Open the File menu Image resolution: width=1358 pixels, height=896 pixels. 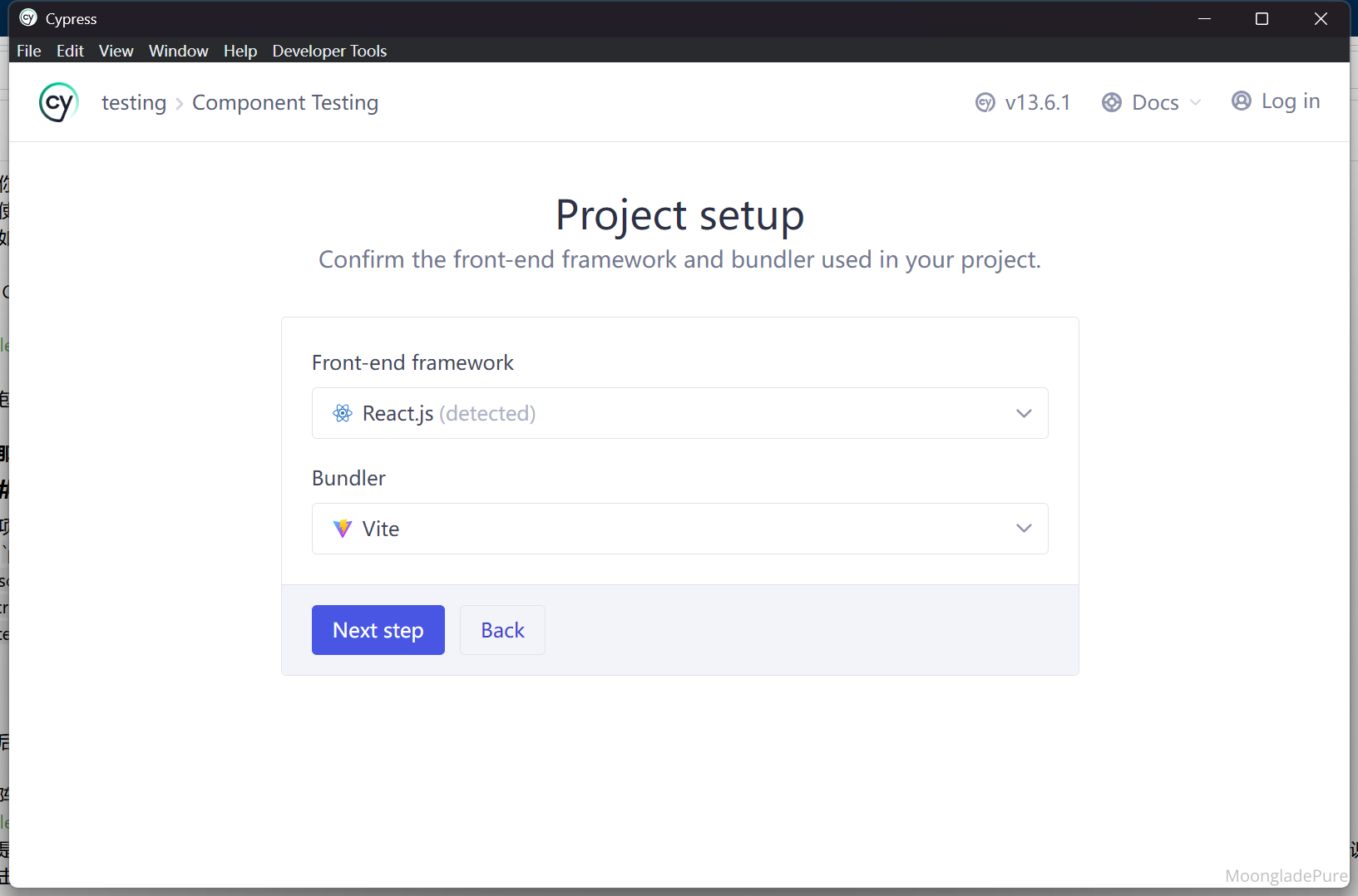[29, 51]
